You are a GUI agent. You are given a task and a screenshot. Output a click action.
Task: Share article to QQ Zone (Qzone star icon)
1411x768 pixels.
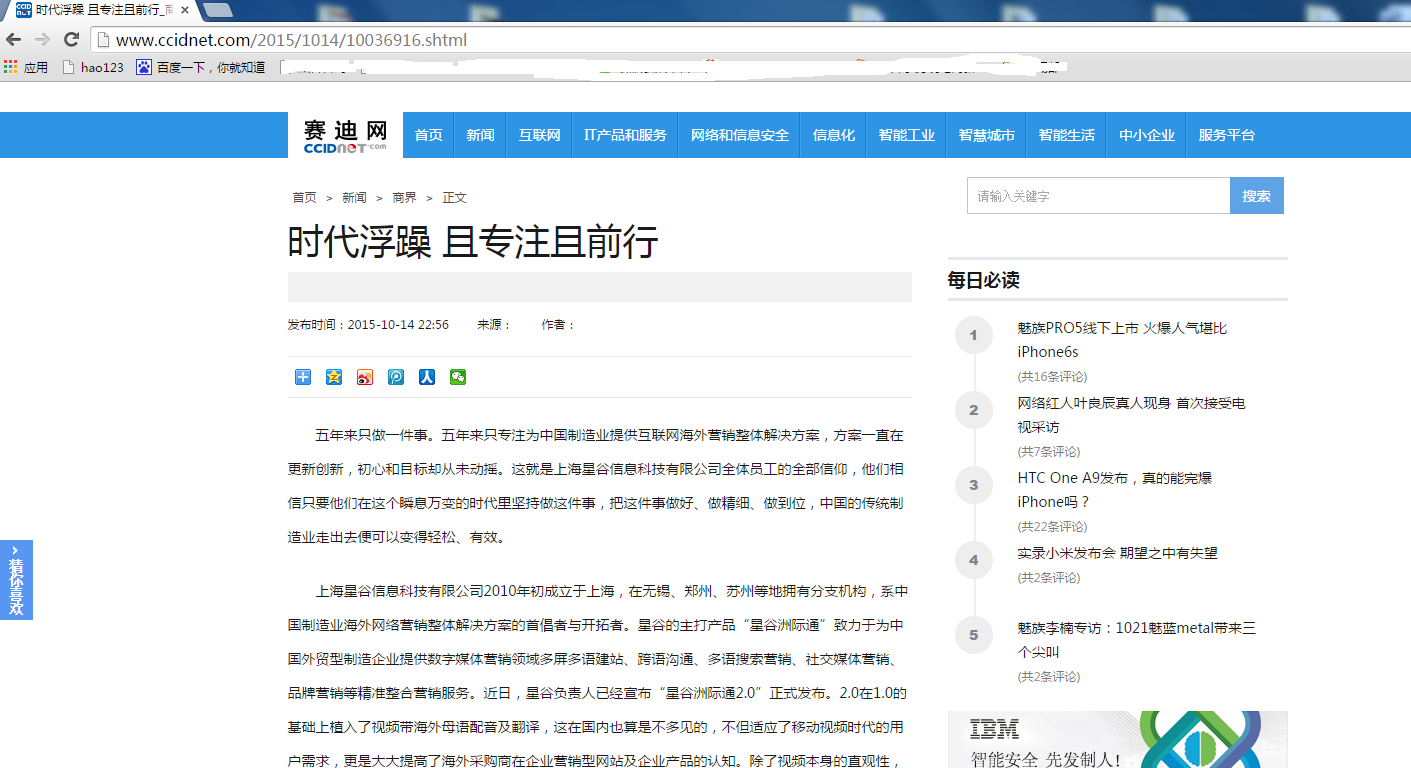point(334,377)
